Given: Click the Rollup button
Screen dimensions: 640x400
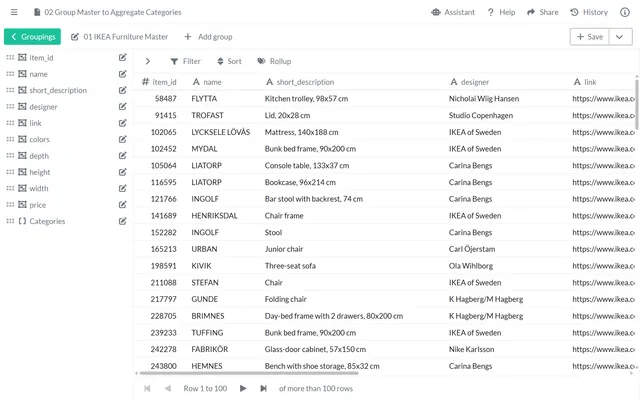Looking at the screenshot, I should (274, 61).
